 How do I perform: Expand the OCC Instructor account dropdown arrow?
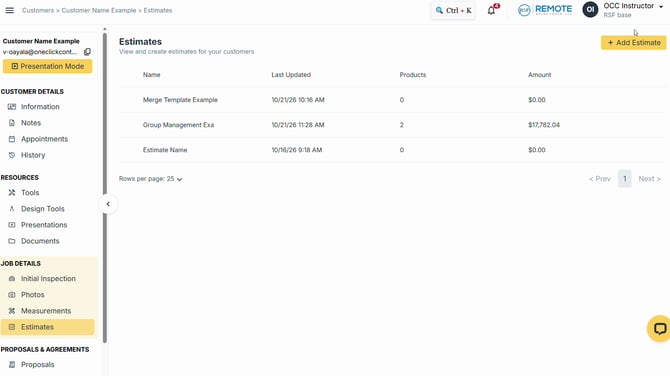[661, 7]
